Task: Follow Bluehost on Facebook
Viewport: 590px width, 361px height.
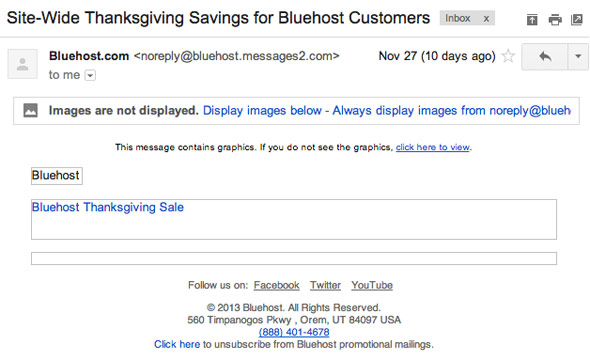Action: click(277, 285)
